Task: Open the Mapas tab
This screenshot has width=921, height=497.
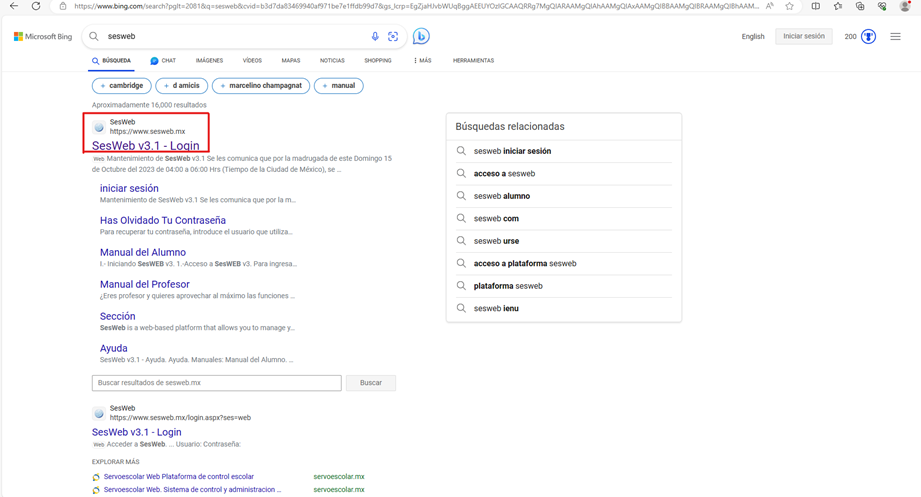Action: click(291, 61)
